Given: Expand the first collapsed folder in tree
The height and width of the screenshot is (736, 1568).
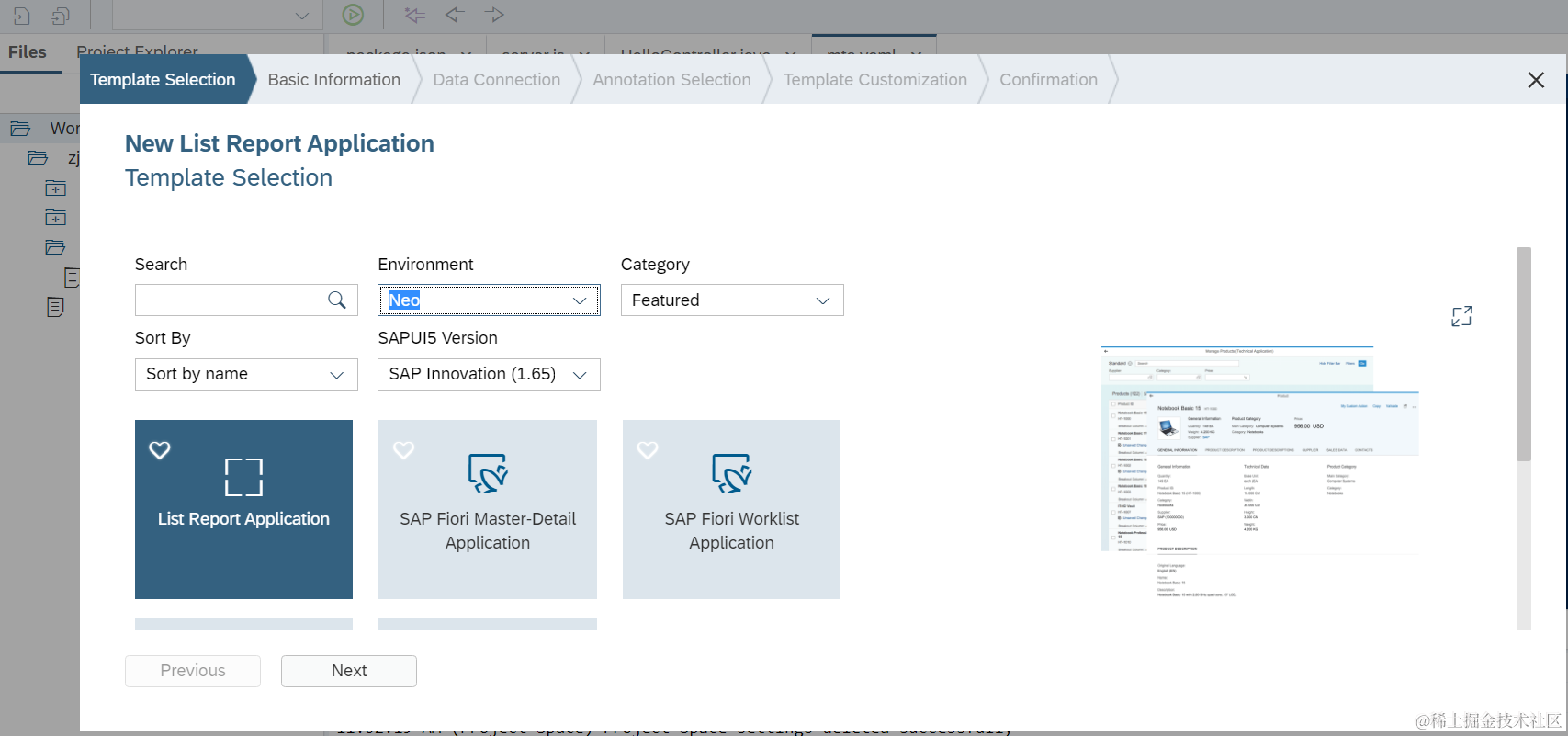Looking at the screenshot, I should tap(56, 188).
